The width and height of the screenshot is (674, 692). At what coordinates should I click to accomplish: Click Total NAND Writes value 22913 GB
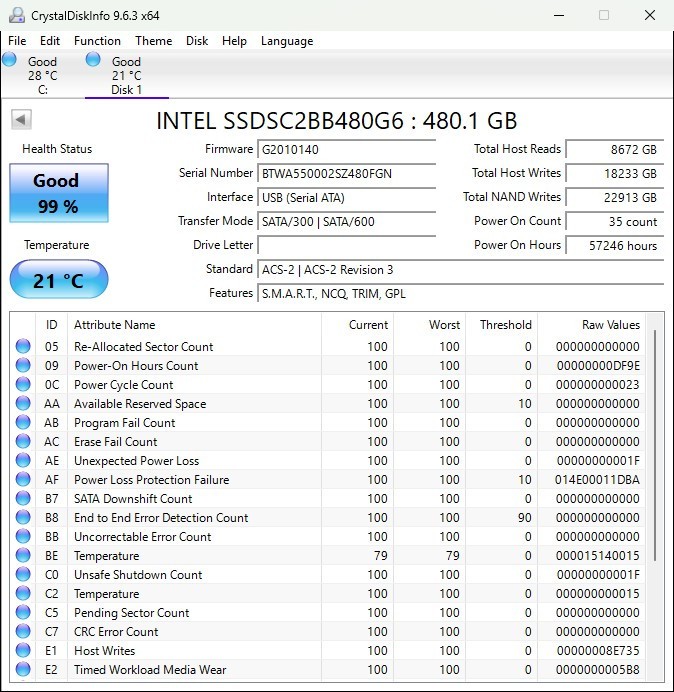pos(614,197)
